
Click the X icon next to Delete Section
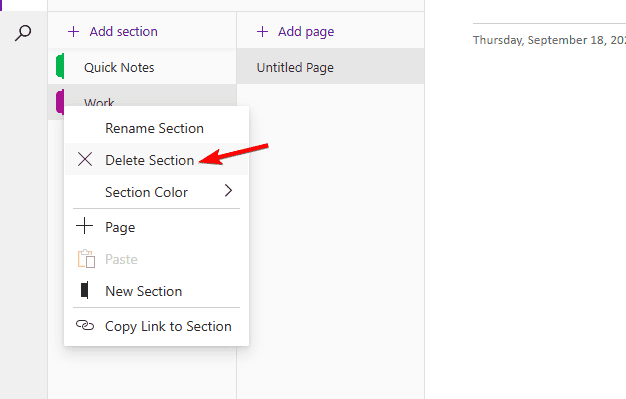coord(85,159)
